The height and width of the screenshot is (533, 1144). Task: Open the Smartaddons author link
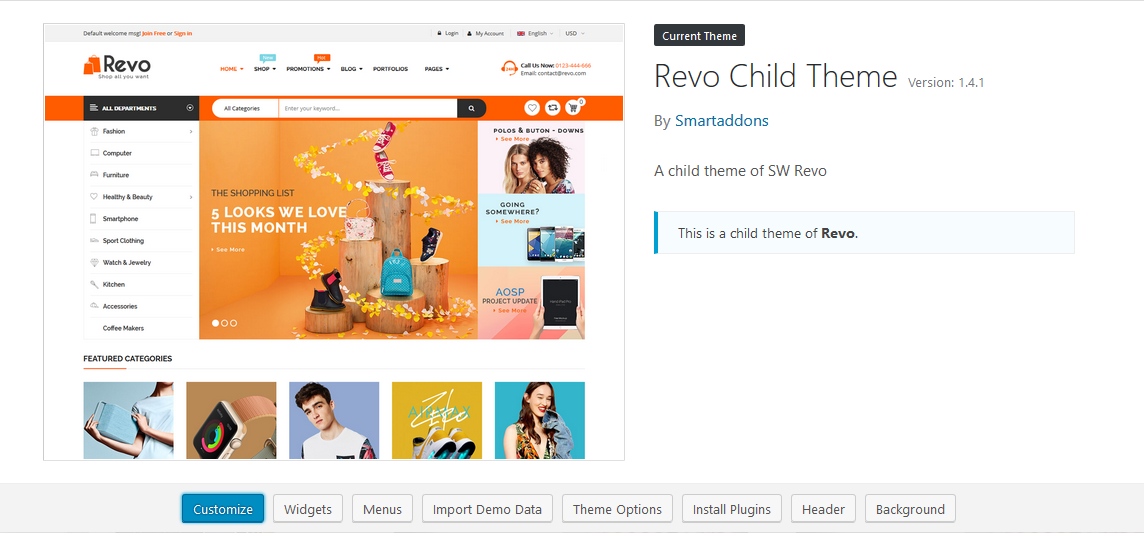722,121
